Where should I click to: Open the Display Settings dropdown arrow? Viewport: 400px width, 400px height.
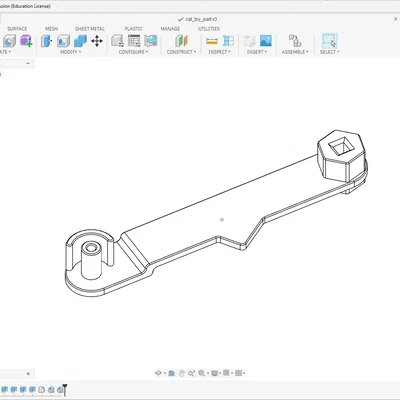tap(220, 373)
